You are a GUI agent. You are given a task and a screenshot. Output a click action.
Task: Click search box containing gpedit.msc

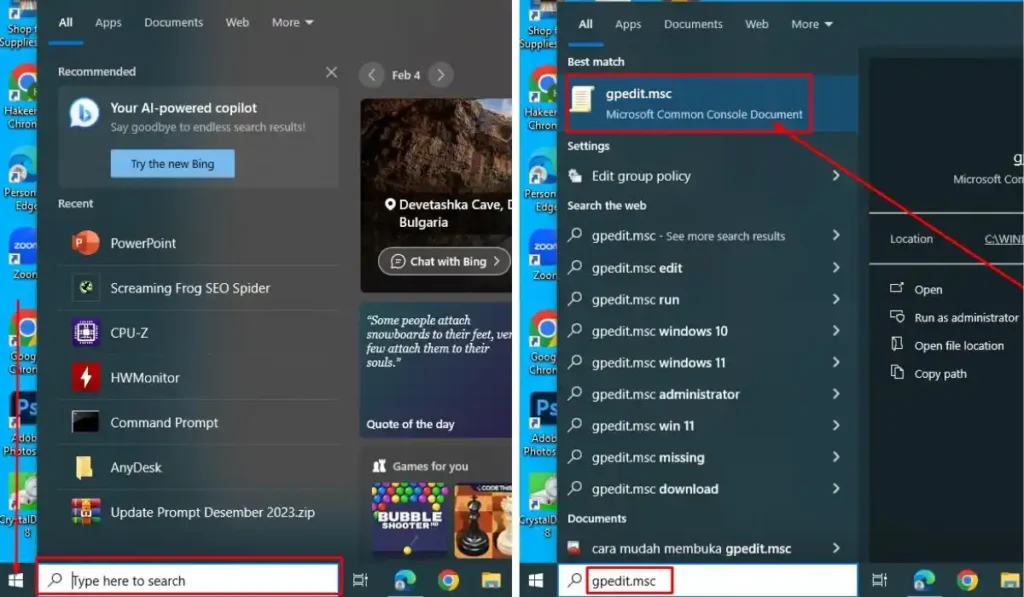coord(708,580)
